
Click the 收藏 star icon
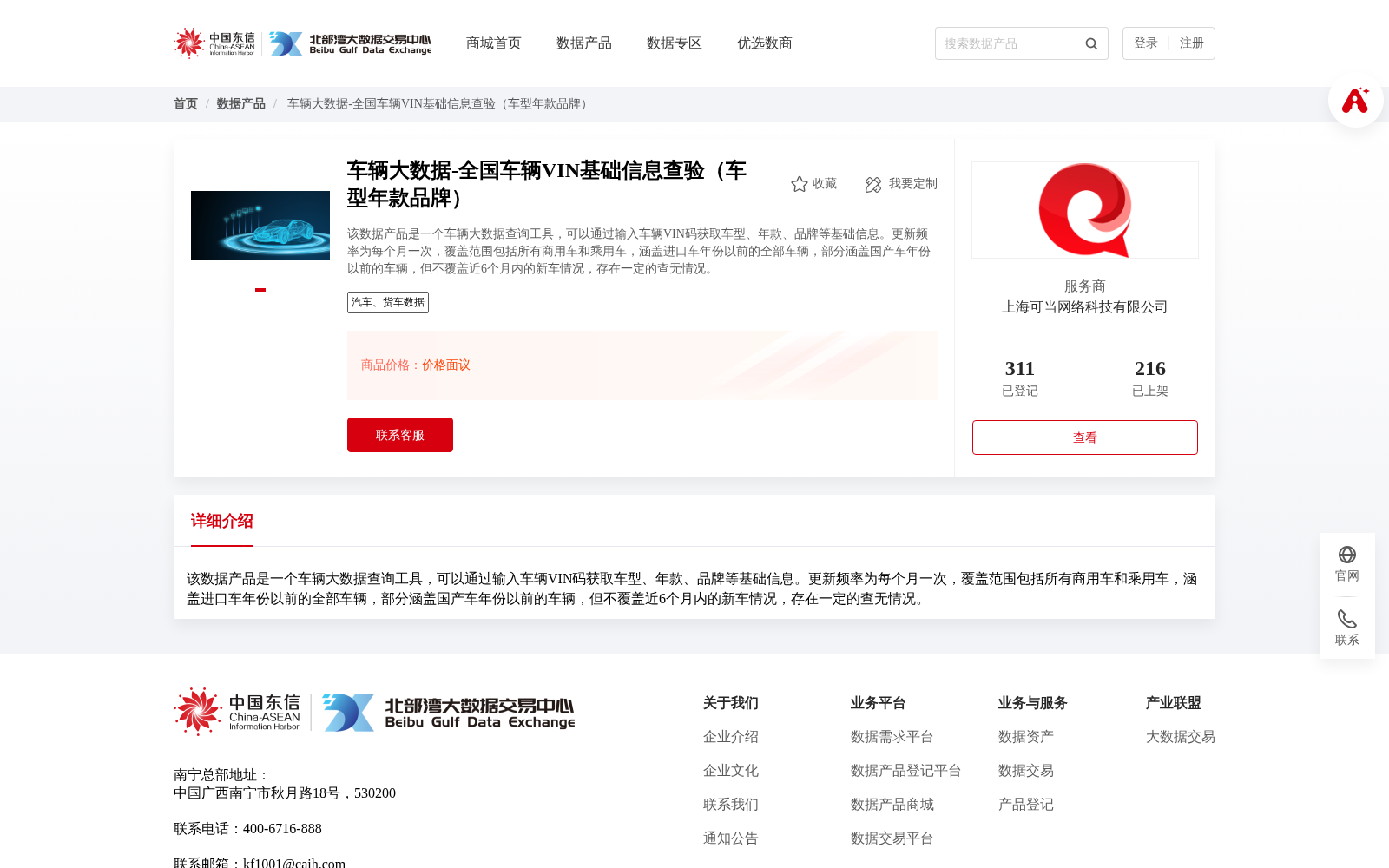tap(800, 184)
